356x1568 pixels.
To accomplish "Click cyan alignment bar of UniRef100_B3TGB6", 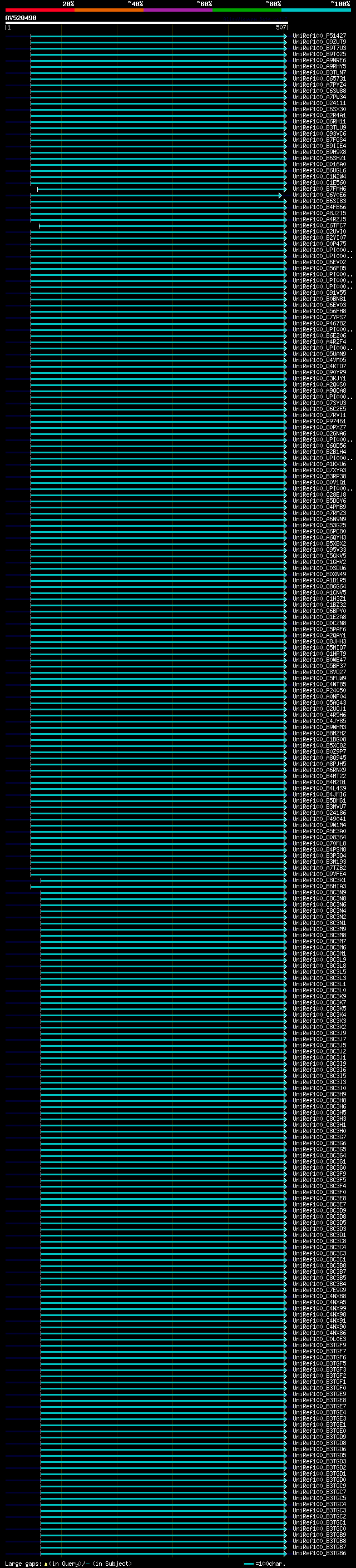I will [163, 1553].
